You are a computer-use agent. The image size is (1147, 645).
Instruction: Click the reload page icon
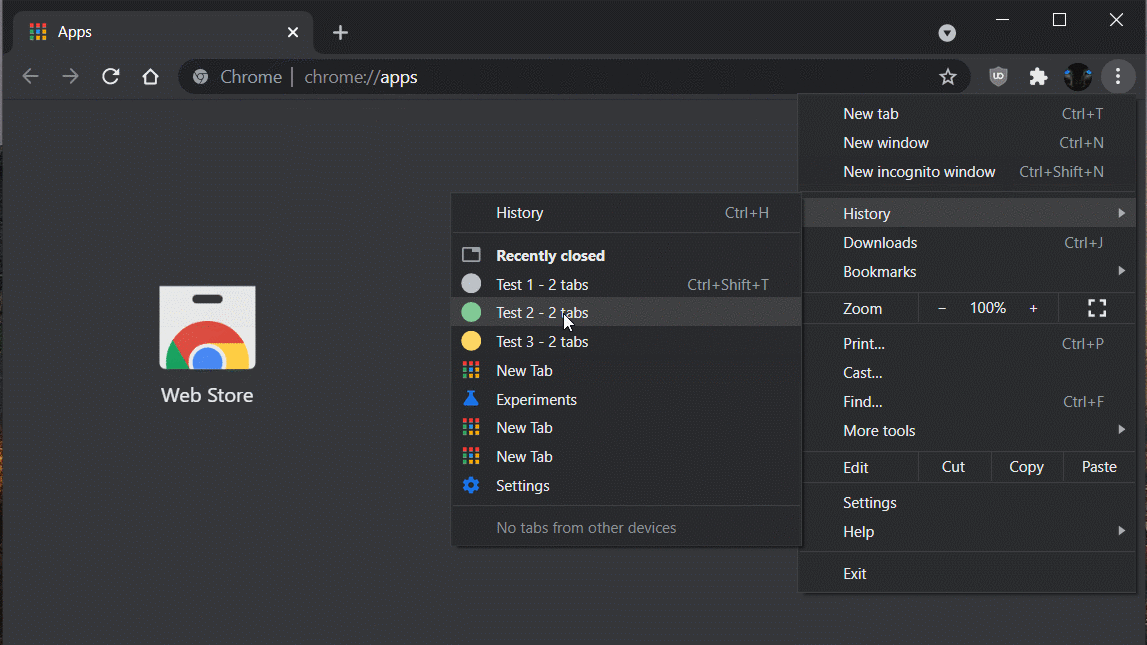[x=110, y=76]
